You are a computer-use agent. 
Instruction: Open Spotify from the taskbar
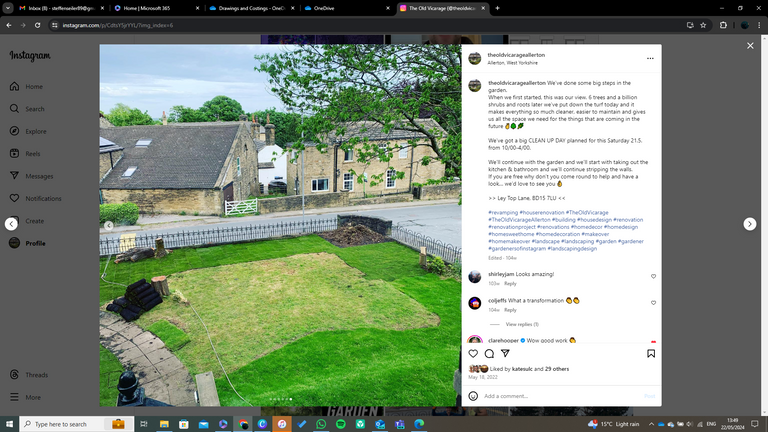coord(341,424)
